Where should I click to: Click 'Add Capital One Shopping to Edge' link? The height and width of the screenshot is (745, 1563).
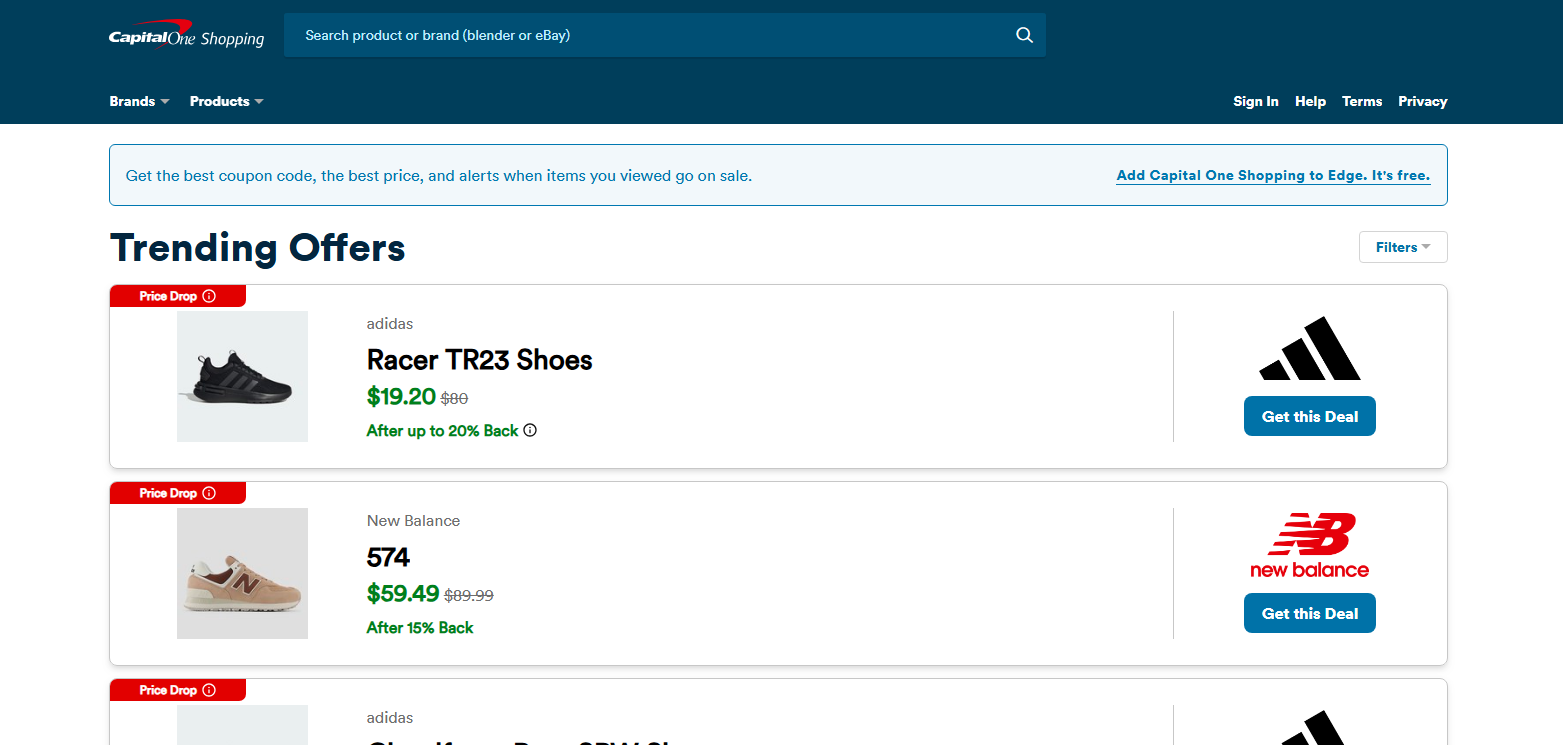(x=1273, y=176)
